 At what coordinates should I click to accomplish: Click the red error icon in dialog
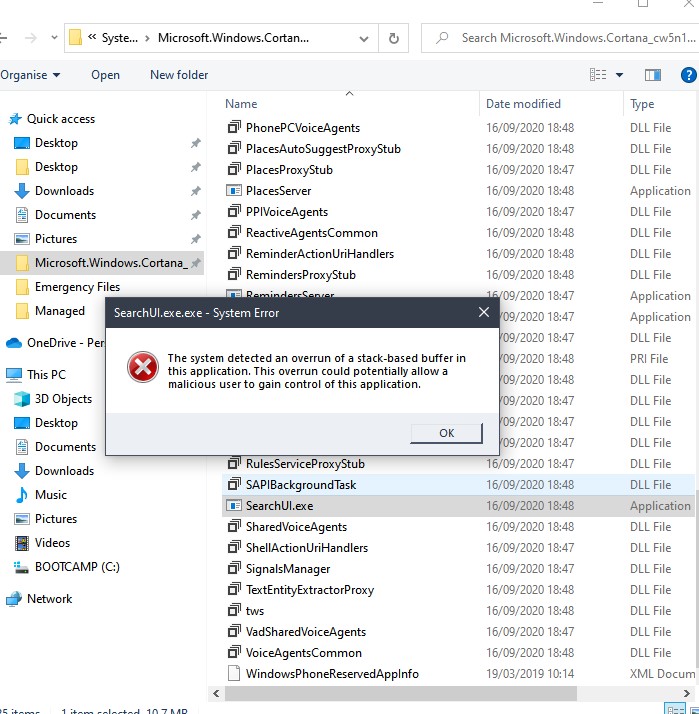tap(143, 367)
